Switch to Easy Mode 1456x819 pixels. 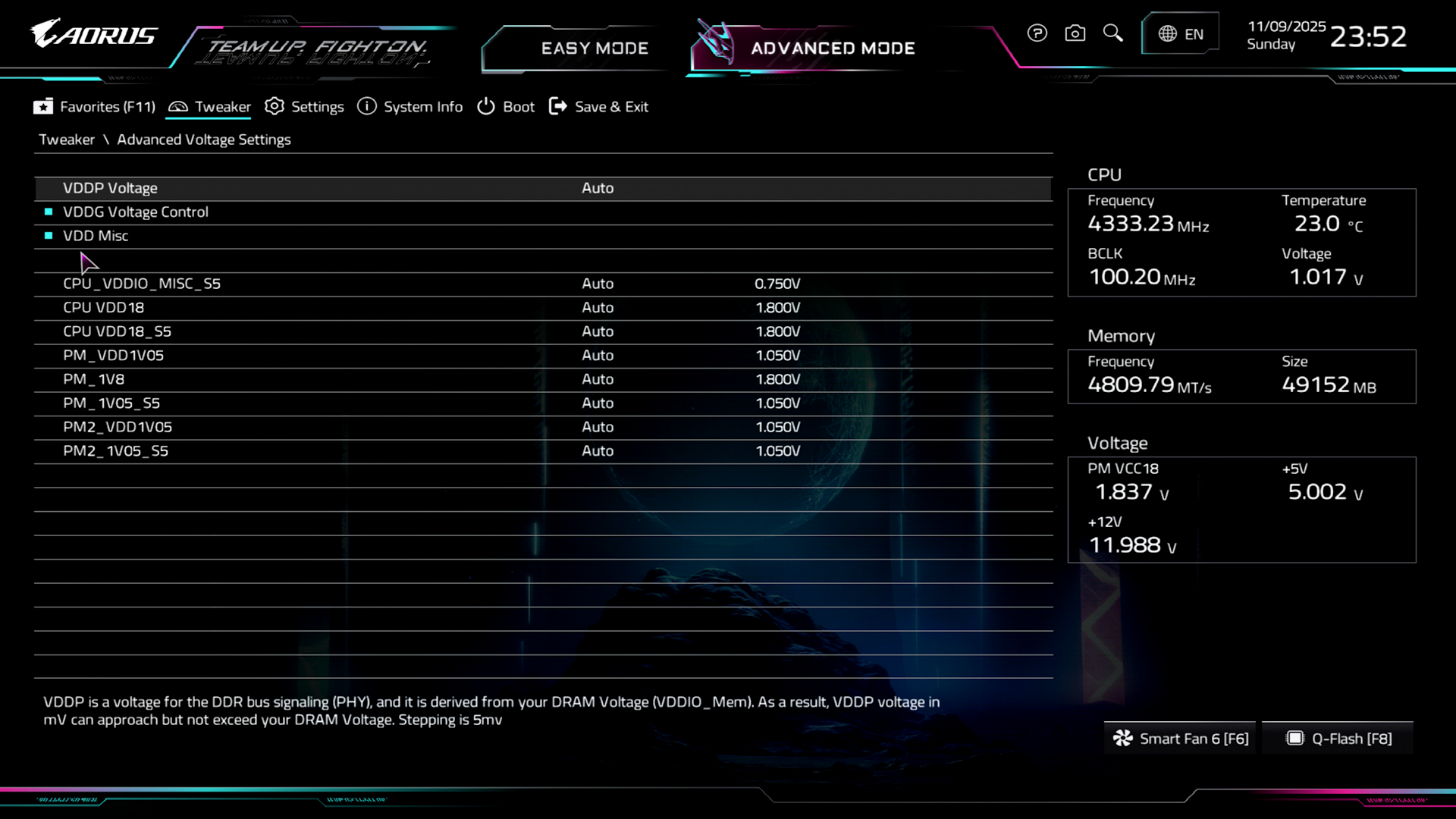595,49
